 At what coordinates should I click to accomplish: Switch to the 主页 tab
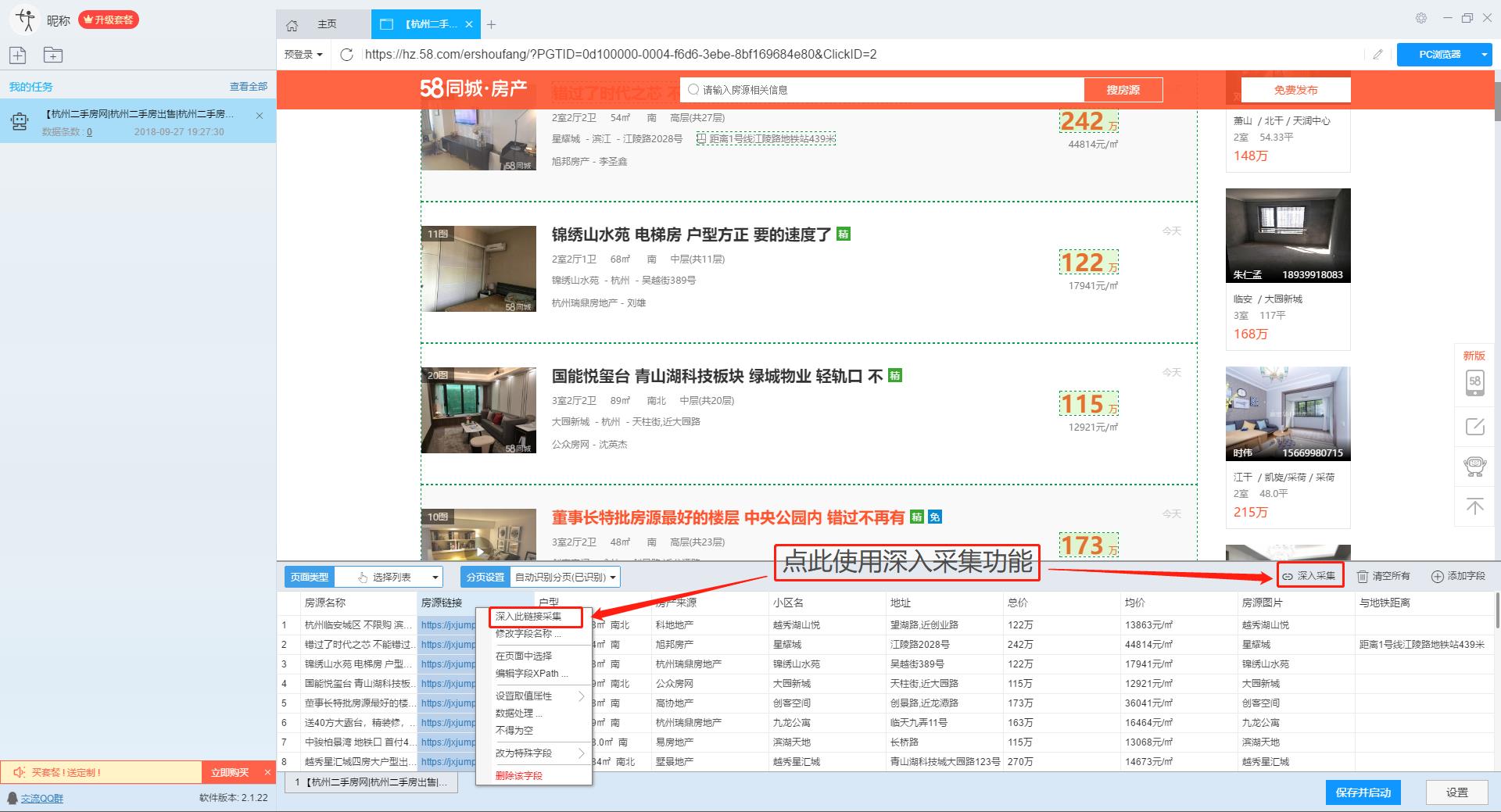pyautogui.click(x=327, y=24)
